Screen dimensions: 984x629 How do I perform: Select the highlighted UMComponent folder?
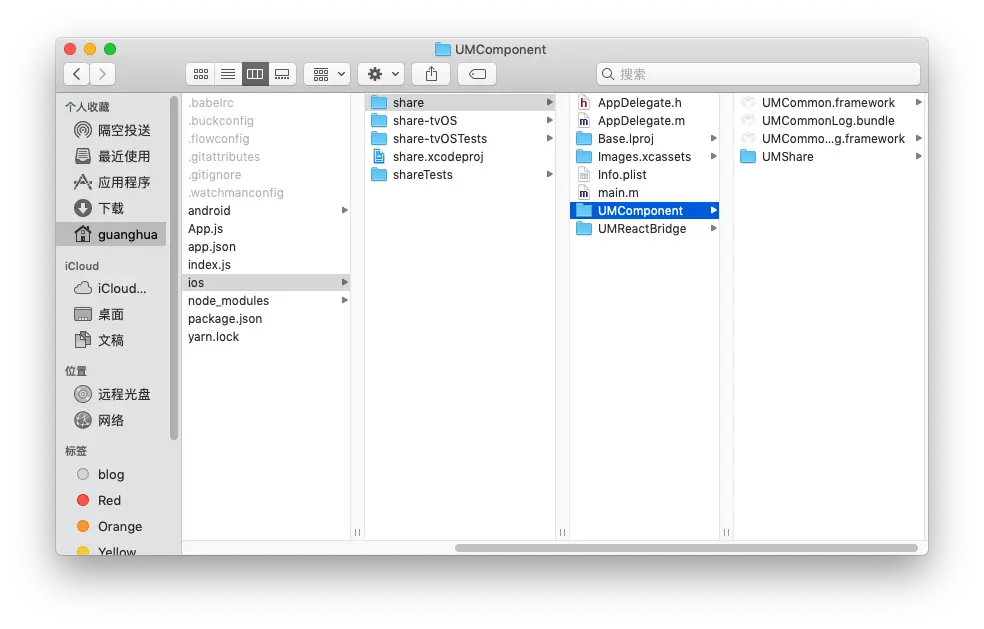click(x=644, y=210)
